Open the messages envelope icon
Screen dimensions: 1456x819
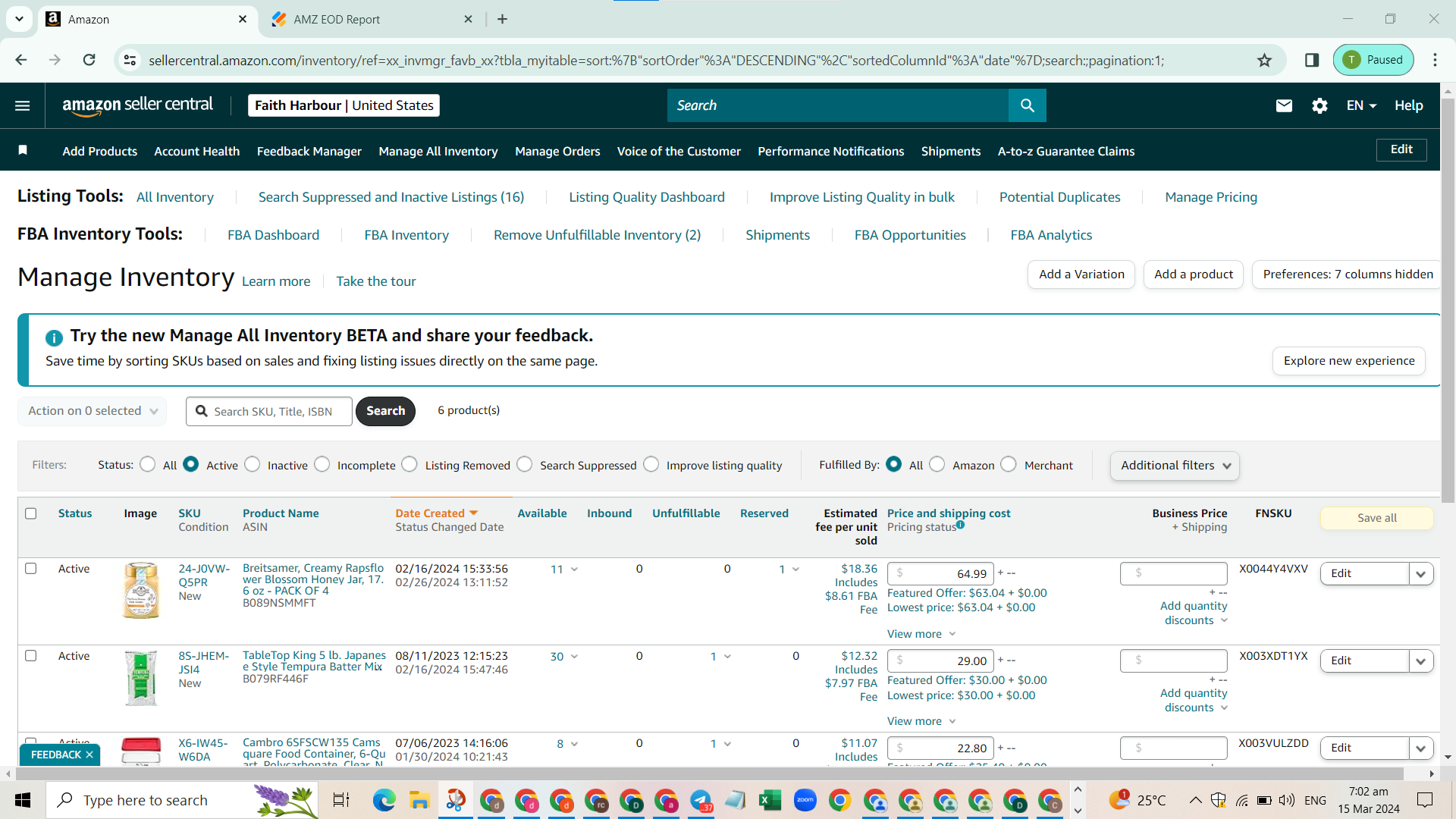1284,105
